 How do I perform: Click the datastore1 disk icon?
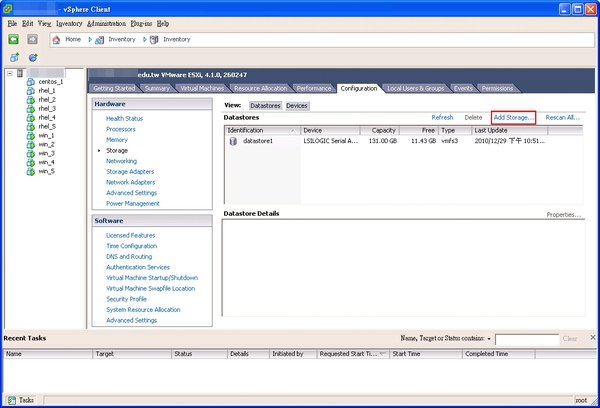[233, 141]
